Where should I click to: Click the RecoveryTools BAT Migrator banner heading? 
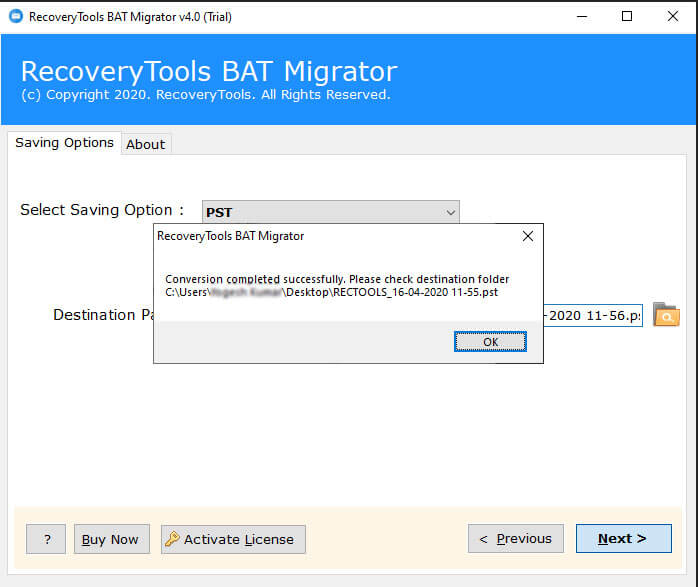[x=209, y=71]
